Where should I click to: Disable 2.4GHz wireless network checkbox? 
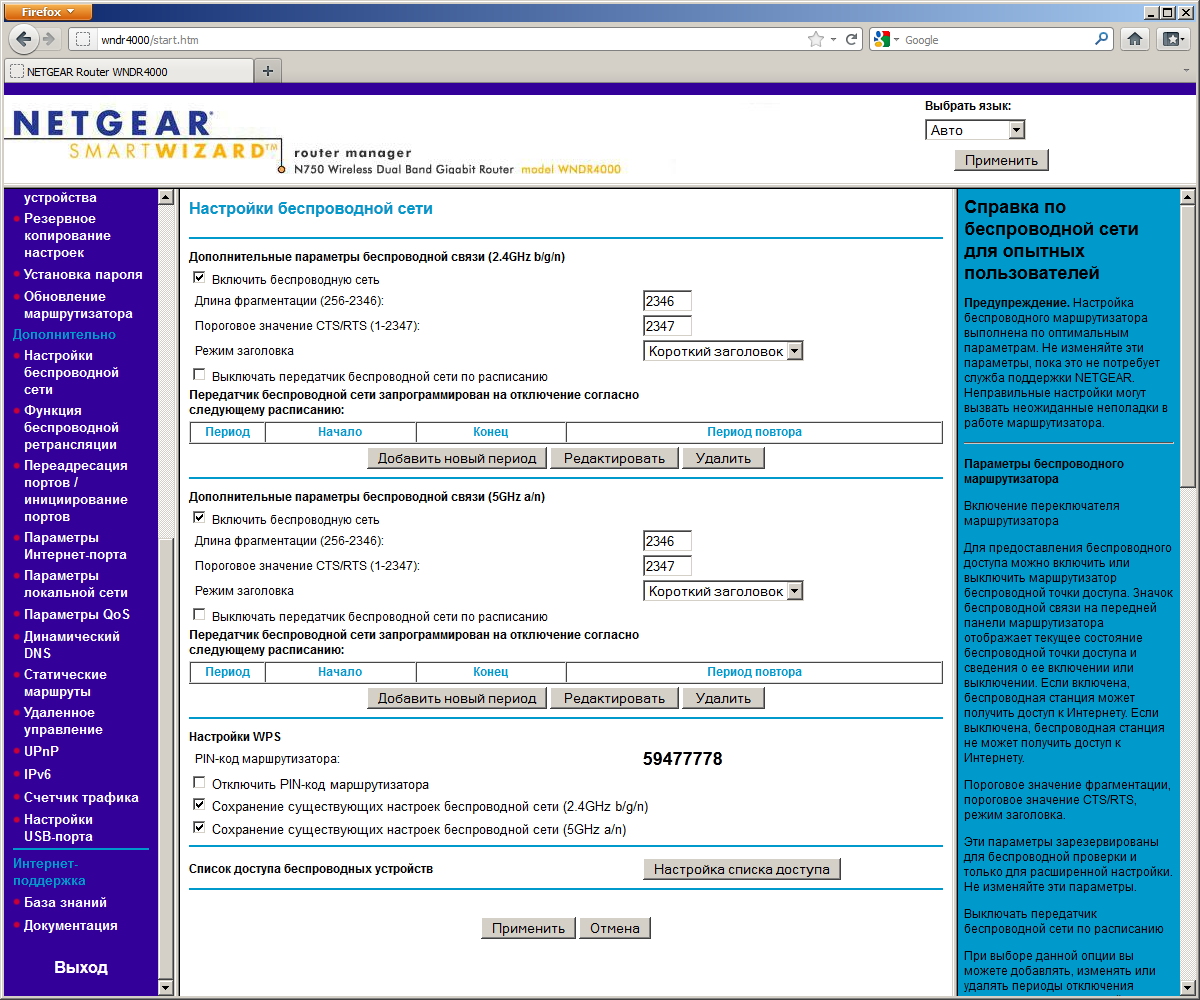[199, 278]
